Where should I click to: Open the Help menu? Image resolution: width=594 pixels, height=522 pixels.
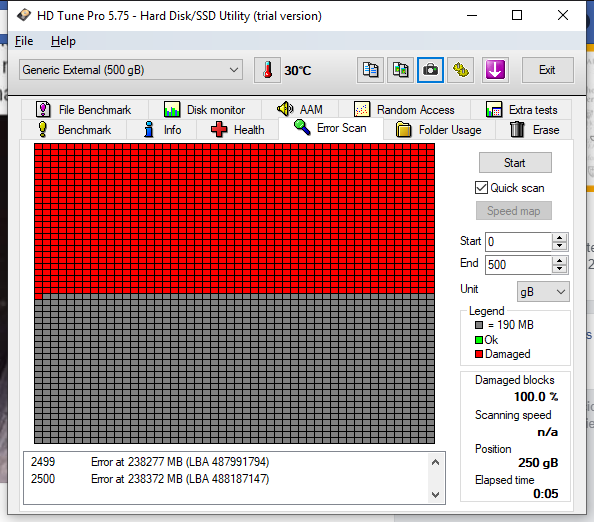coord(63,41)
